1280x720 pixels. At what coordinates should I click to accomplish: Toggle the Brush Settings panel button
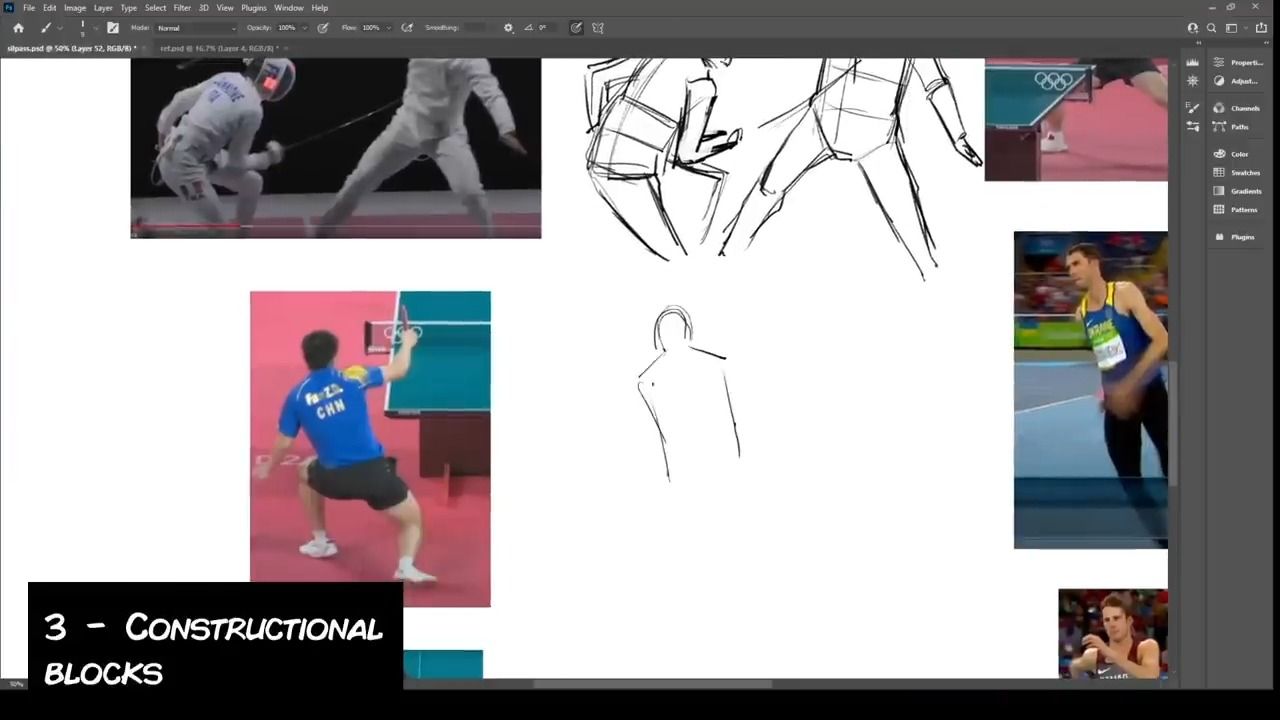point(112,28)
